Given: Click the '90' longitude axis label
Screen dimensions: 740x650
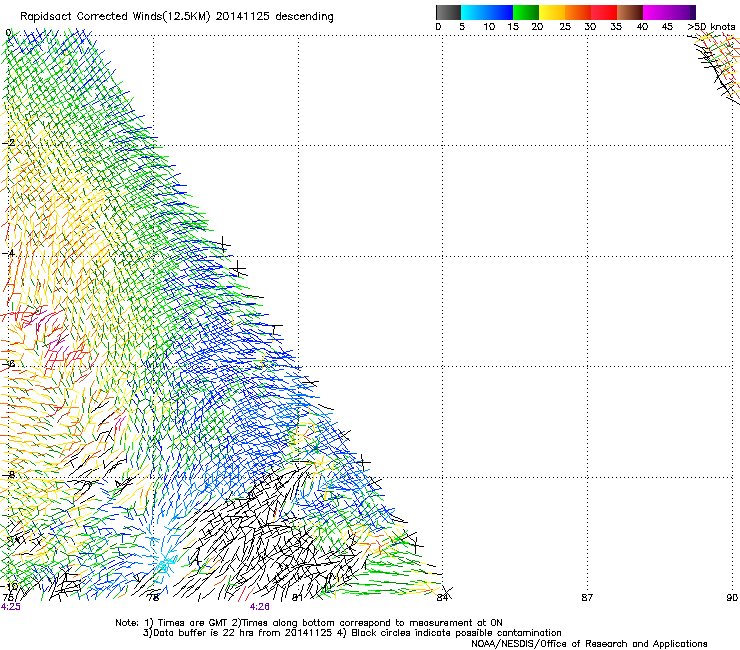Looking at the screenshot, I should point(732,598).
